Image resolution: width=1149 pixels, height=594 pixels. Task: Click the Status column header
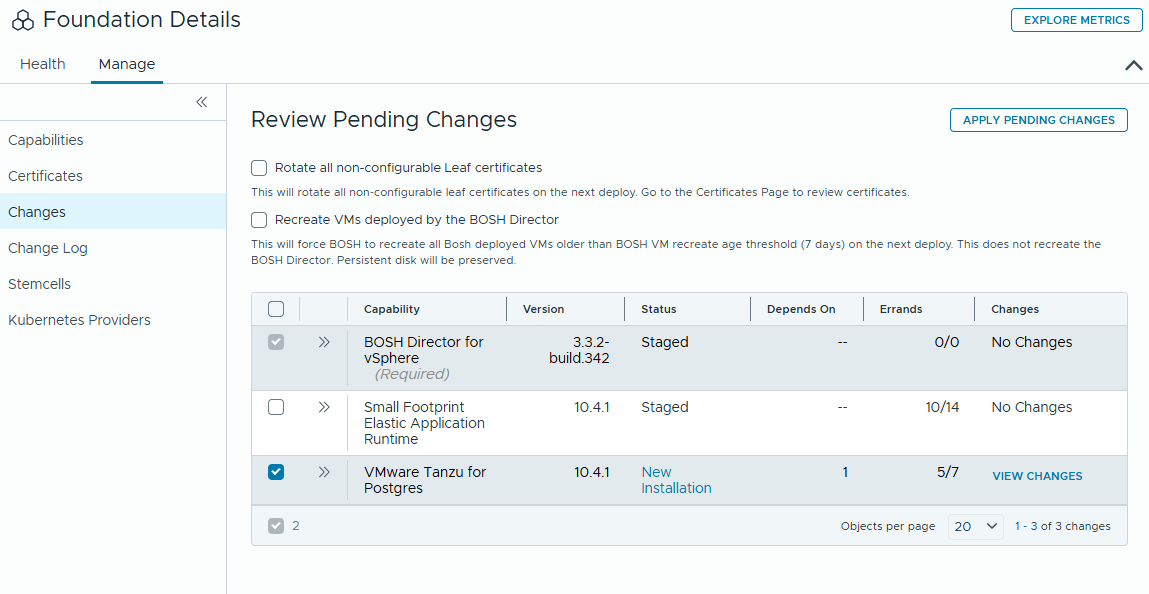click(658, 309)
